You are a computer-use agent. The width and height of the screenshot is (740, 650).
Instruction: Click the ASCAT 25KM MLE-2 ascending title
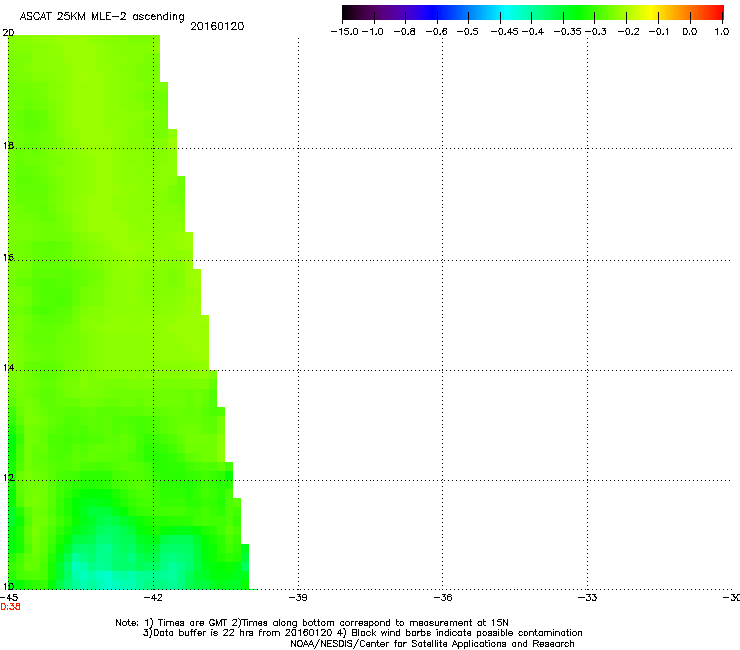102,17
